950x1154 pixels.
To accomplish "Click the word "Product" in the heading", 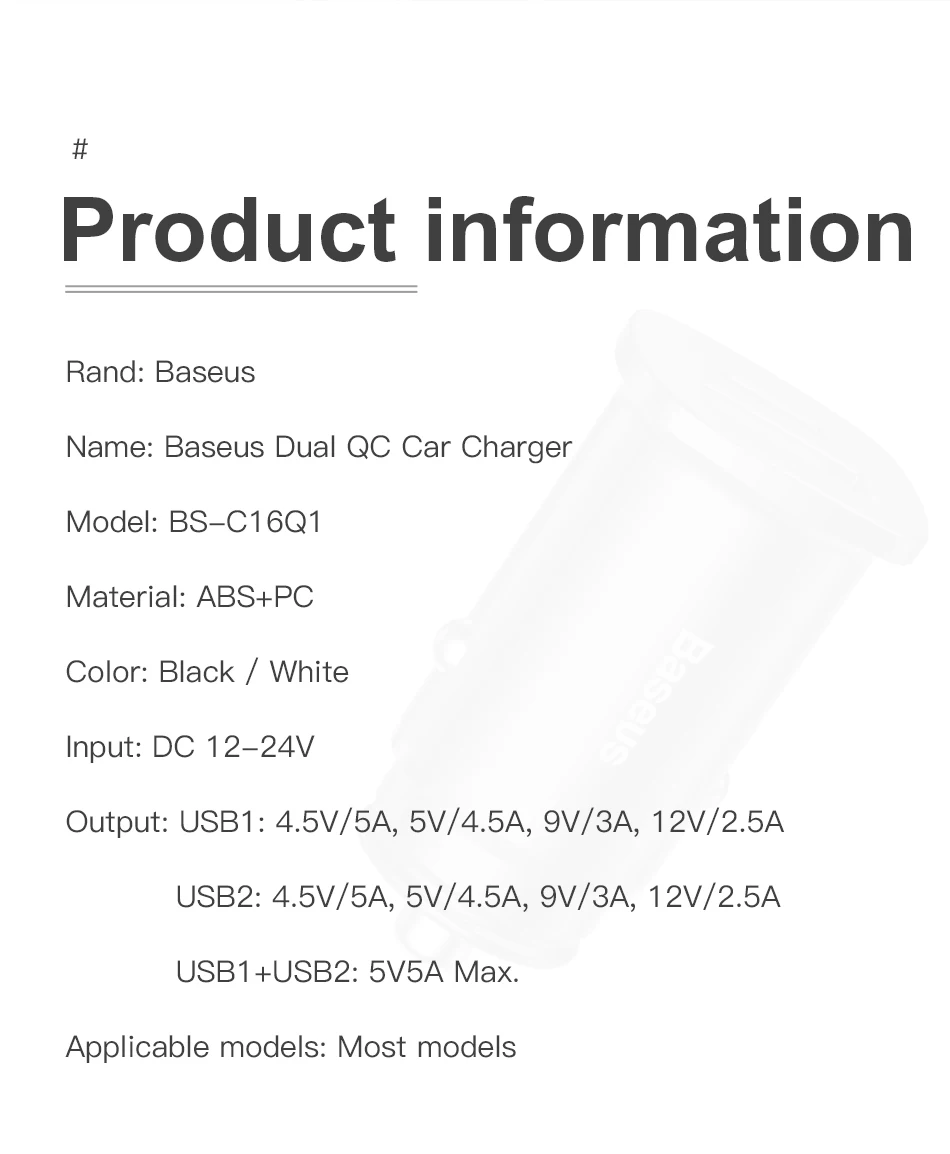I will (x=228, y=231).
